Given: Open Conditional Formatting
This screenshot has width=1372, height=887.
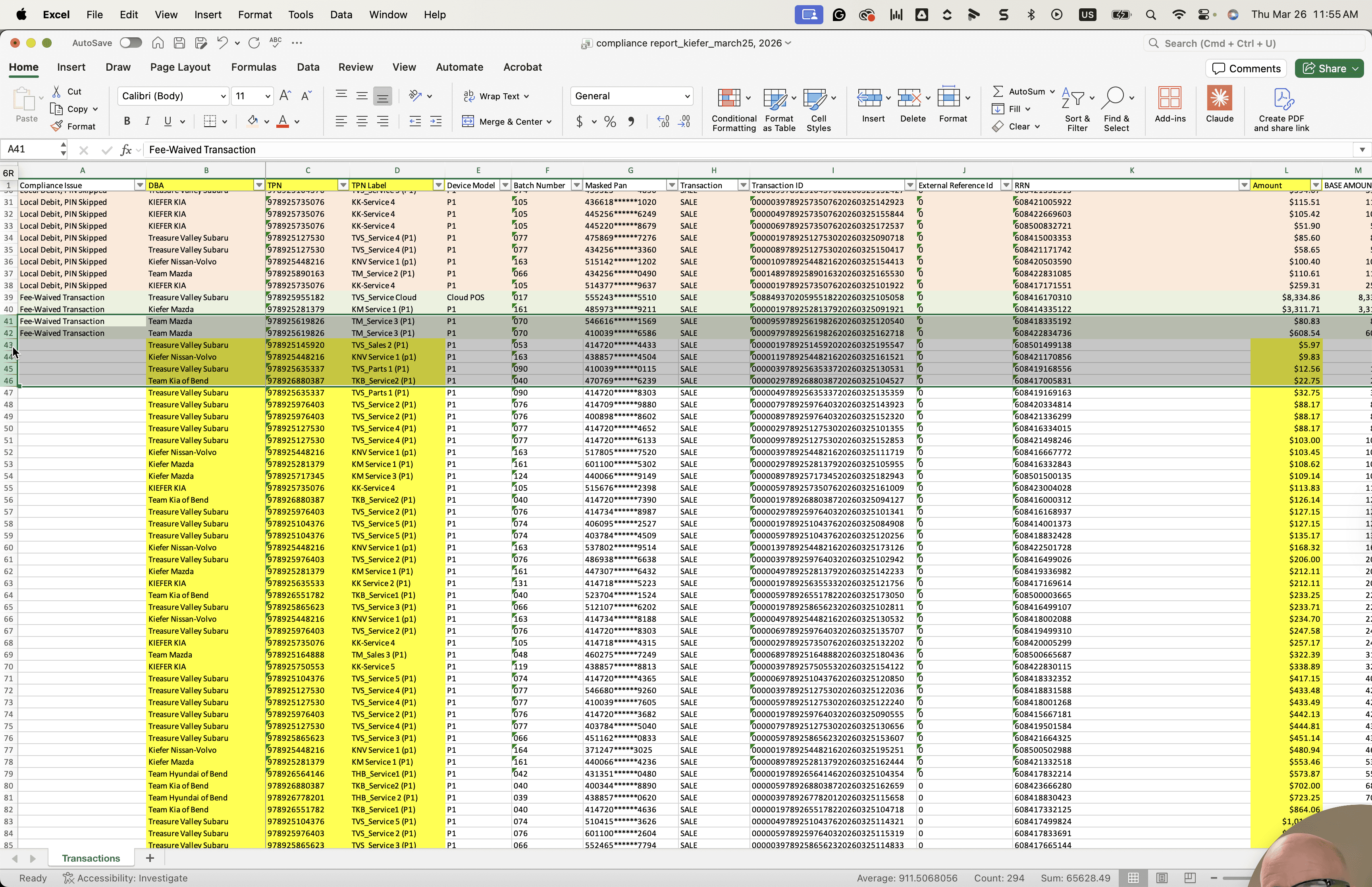Looking at the screenshot, I should coord(734,110).
